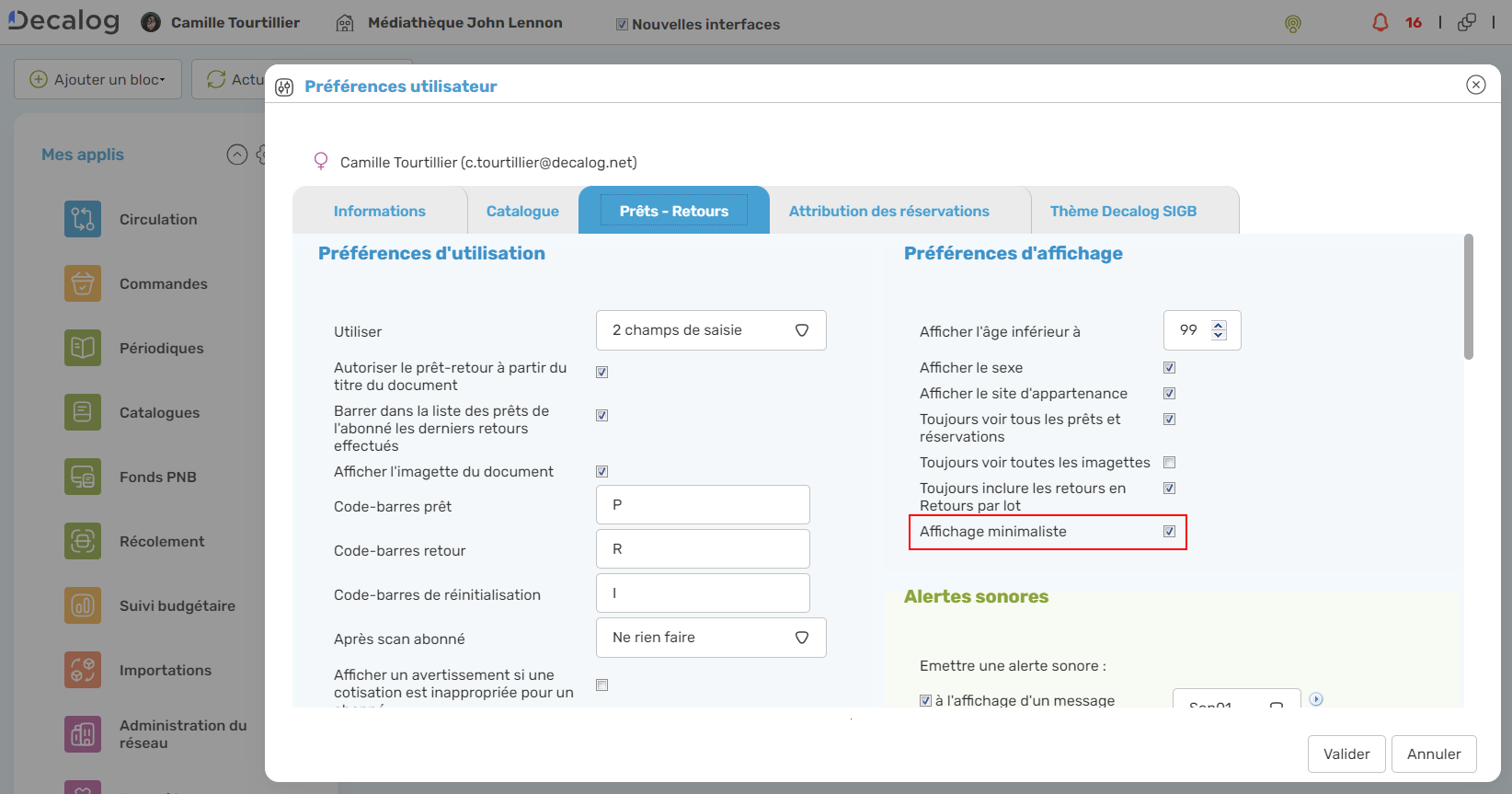Screen dimensions: 1512x794
Task: Open the Administration du réseau icon
Action: point(83,734)
